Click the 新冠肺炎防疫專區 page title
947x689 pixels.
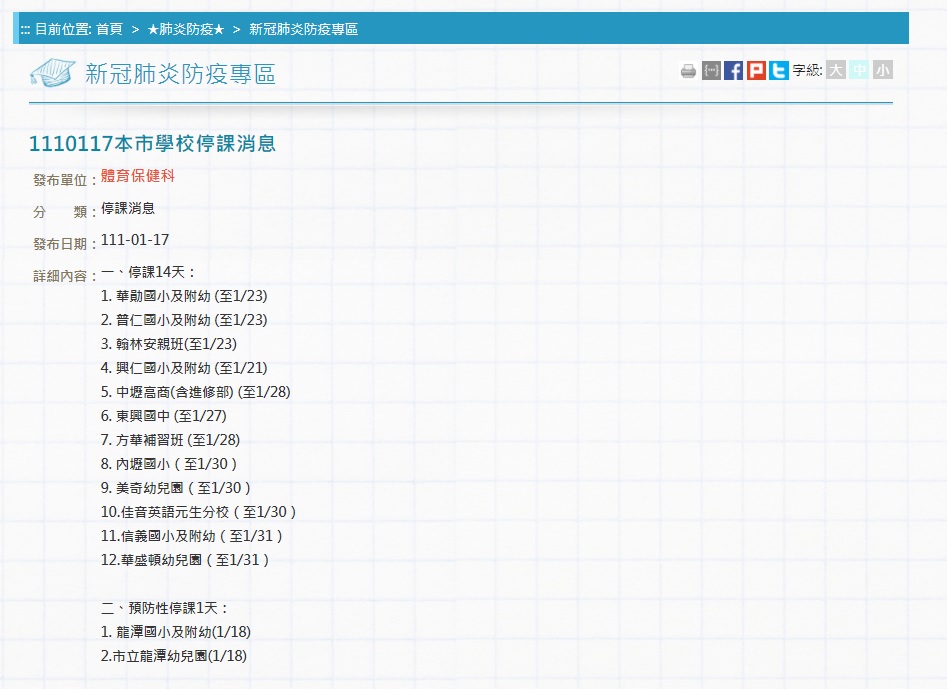(180, 74)
